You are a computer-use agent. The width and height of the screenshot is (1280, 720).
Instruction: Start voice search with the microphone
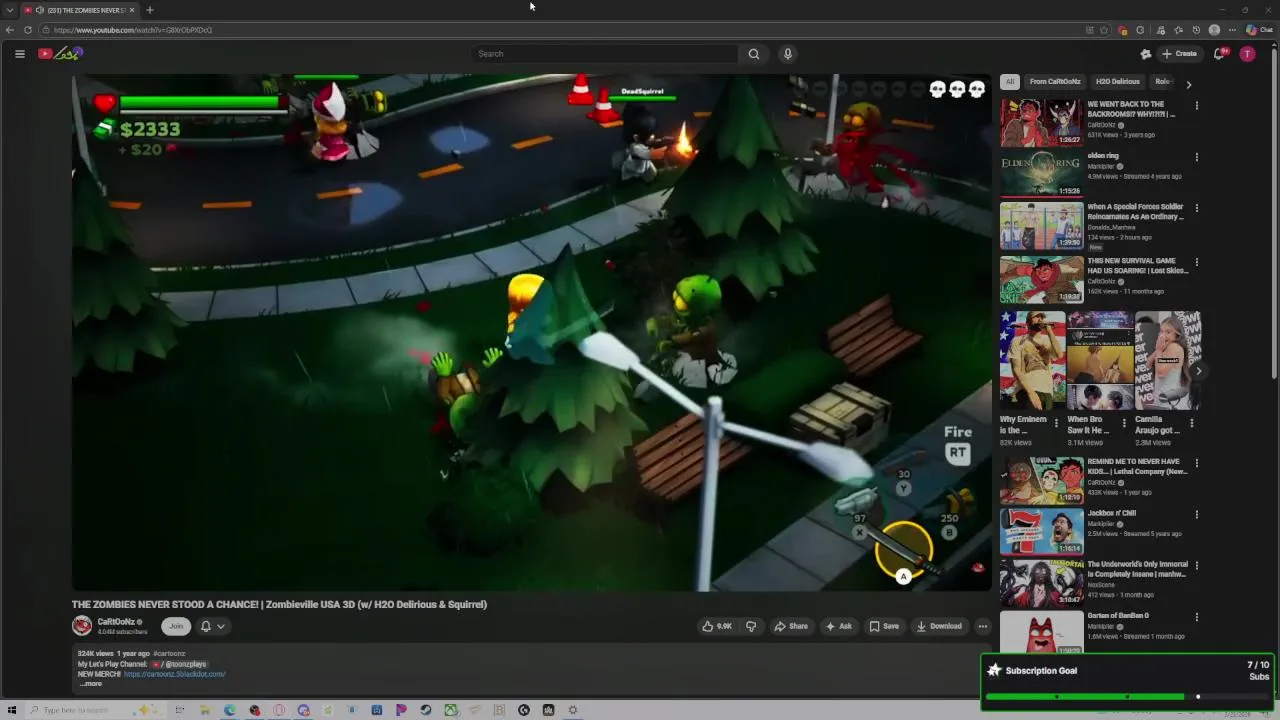(788, 54)
